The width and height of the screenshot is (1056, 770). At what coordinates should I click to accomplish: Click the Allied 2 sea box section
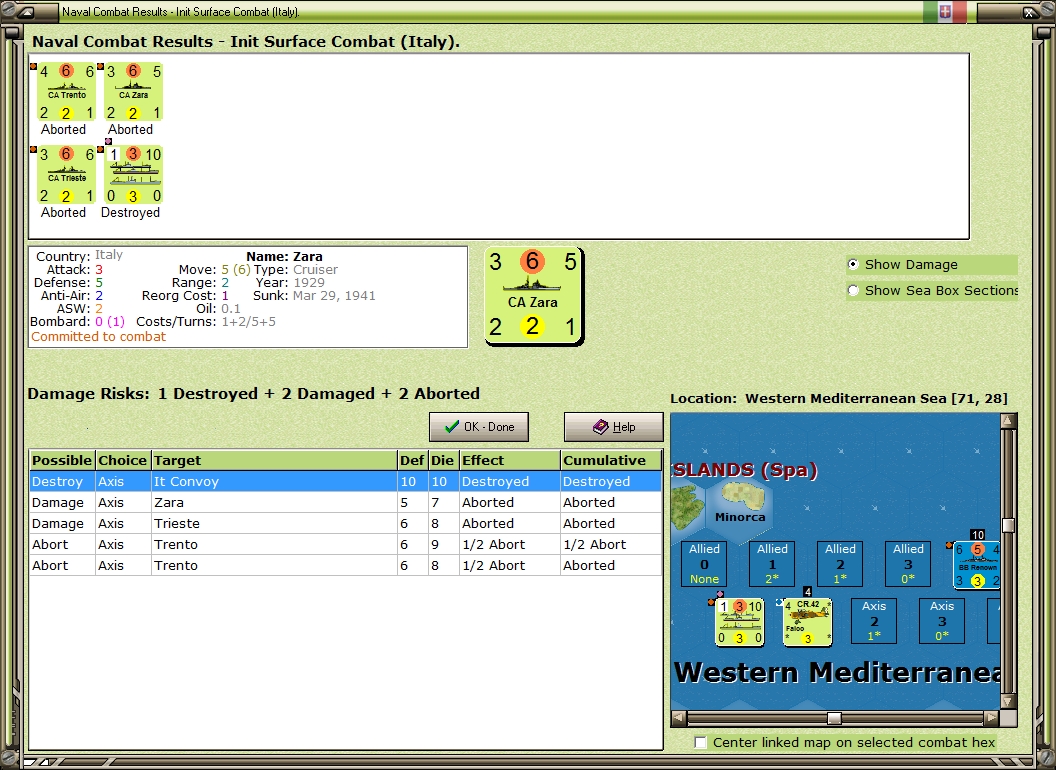840,564
